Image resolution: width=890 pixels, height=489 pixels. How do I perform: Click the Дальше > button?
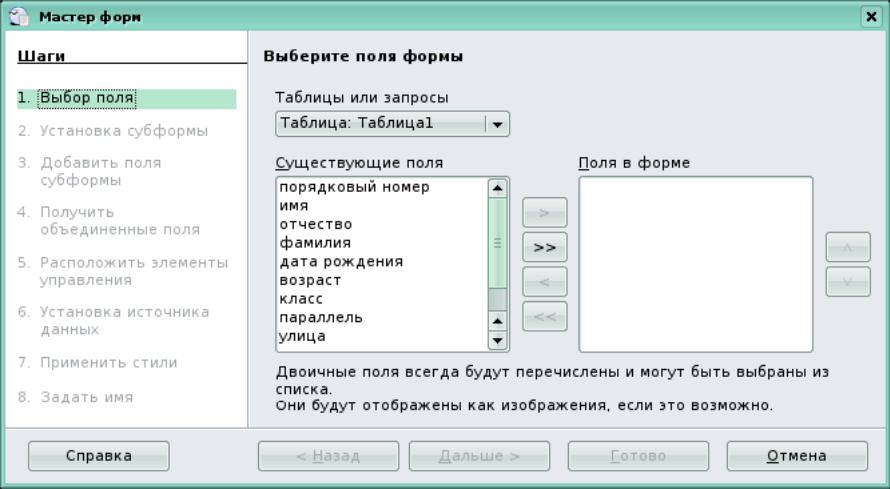480,456
